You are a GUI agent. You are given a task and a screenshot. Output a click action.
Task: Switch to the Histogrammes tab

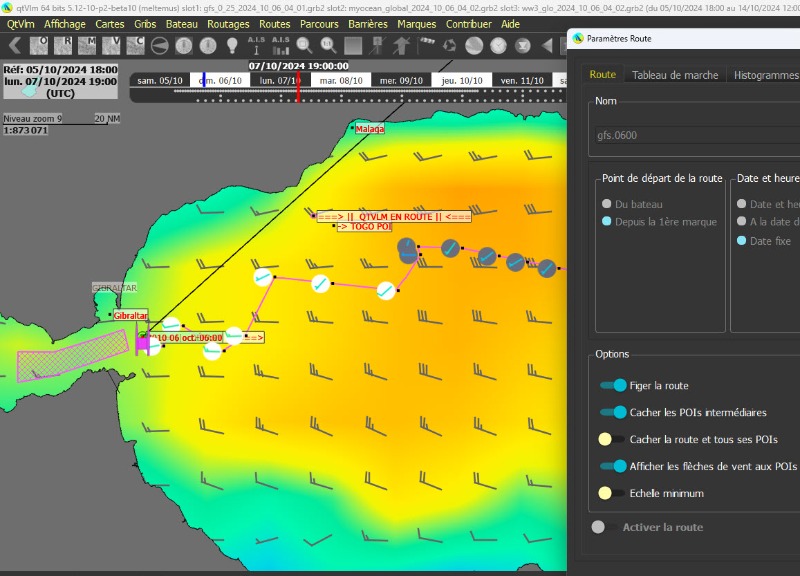[765, 75]
